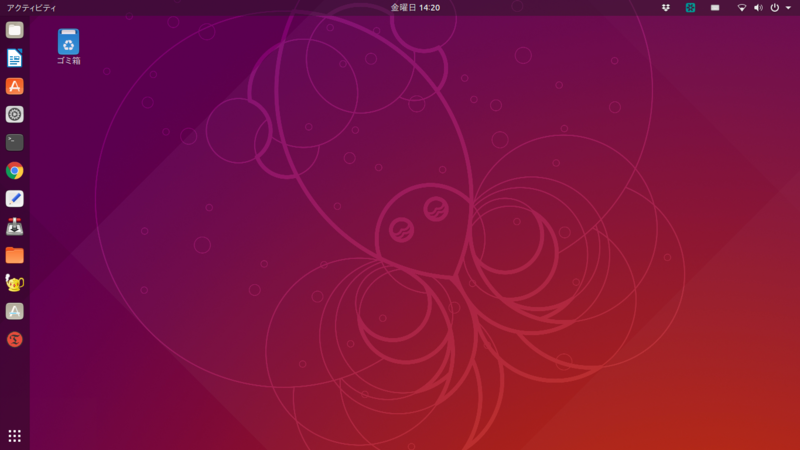
Task: Show all applications grid
Action: click(14, 436)
